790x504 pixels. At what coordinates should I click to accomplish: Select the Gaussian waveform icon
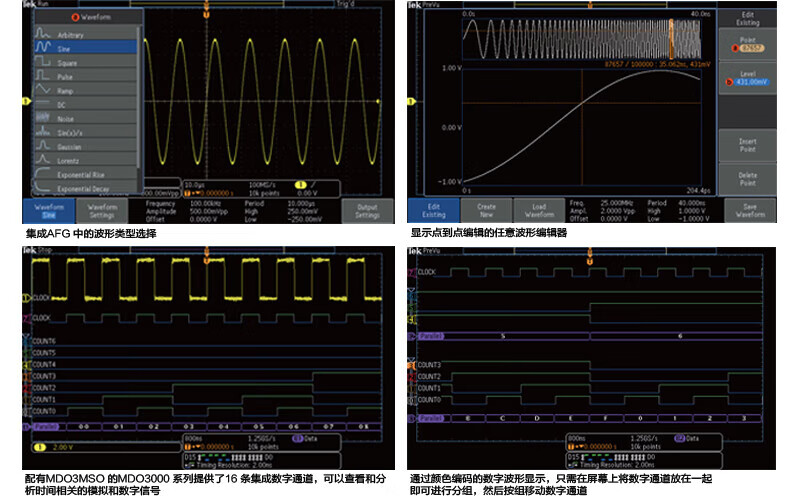point(43,146)
